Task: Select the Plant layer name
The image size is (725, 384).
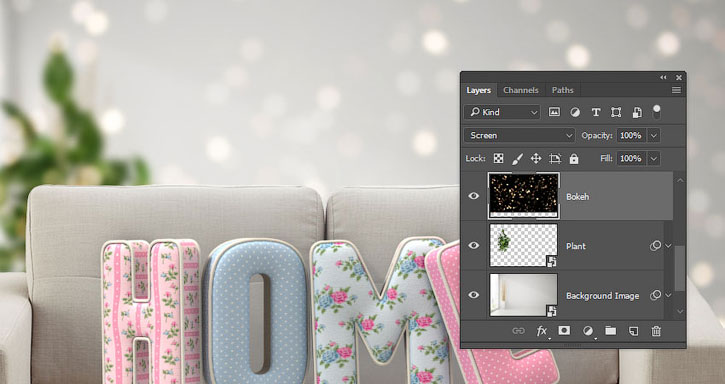Action: click(x=576, y=246)
